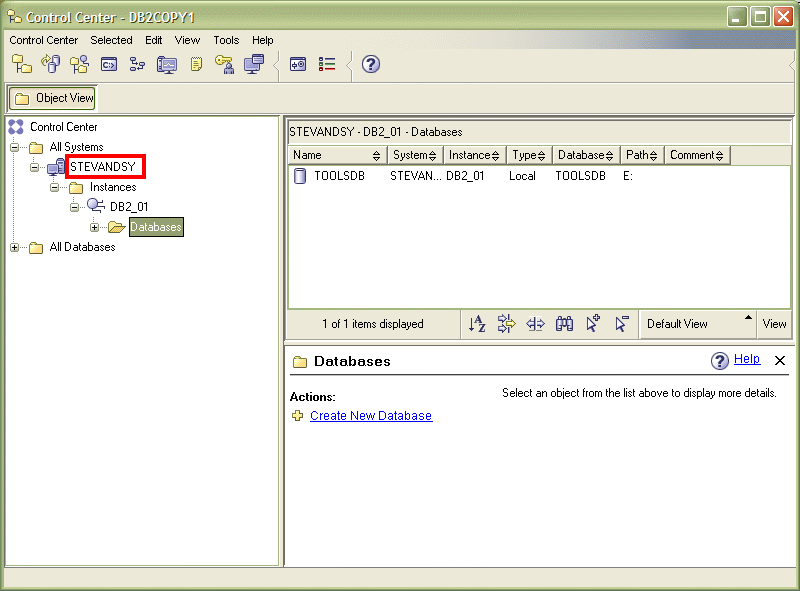This screenshot has height=591, width=800.
Task: Select the STEVANDSY system in the tree
Action: (103, 167)
